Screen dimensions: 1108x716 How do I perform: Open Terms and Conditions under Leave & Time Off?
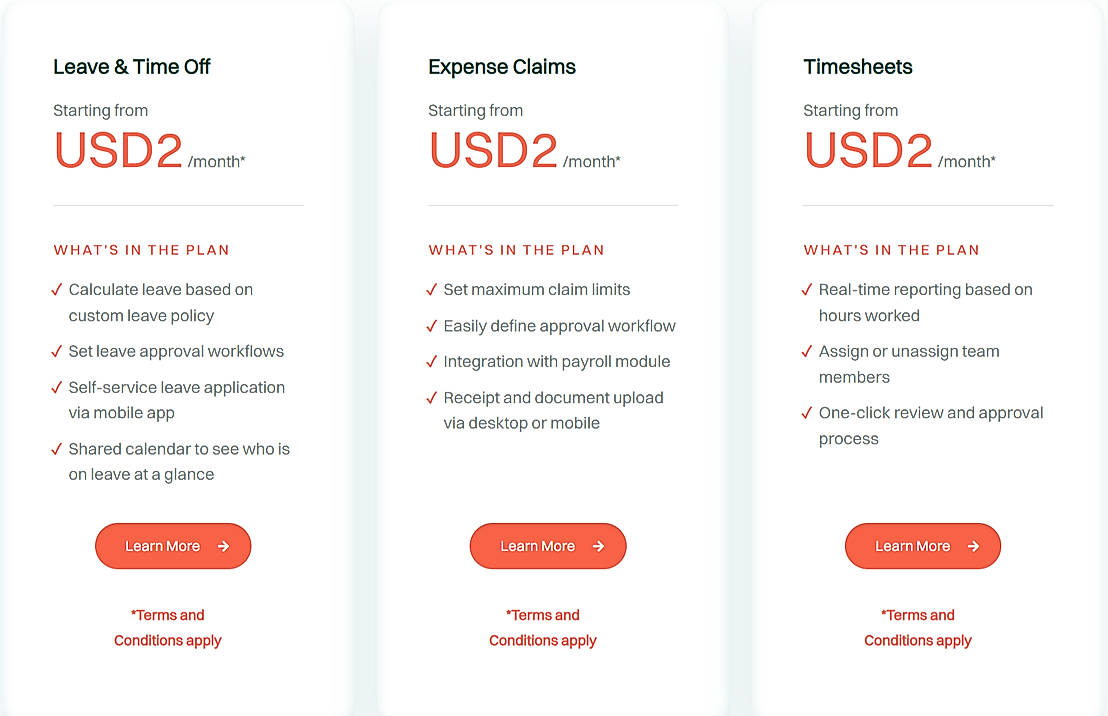168,628
